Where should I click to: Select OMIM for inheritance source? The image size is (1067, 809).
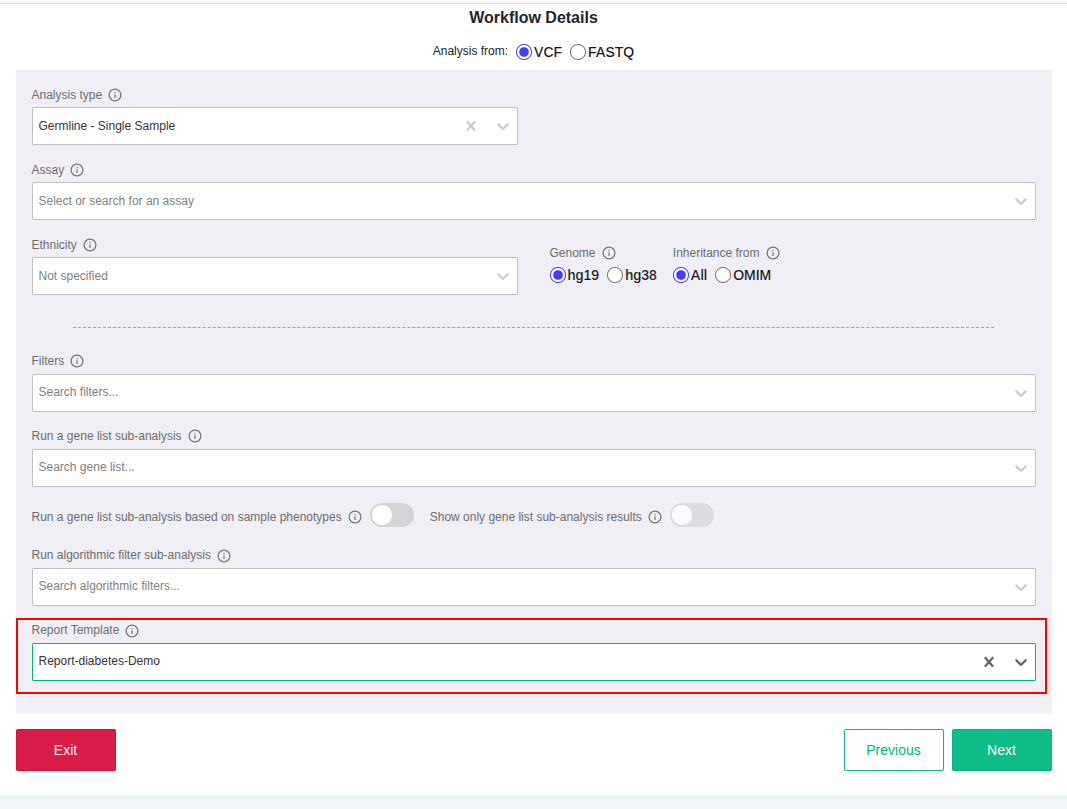tap(723, 275)
